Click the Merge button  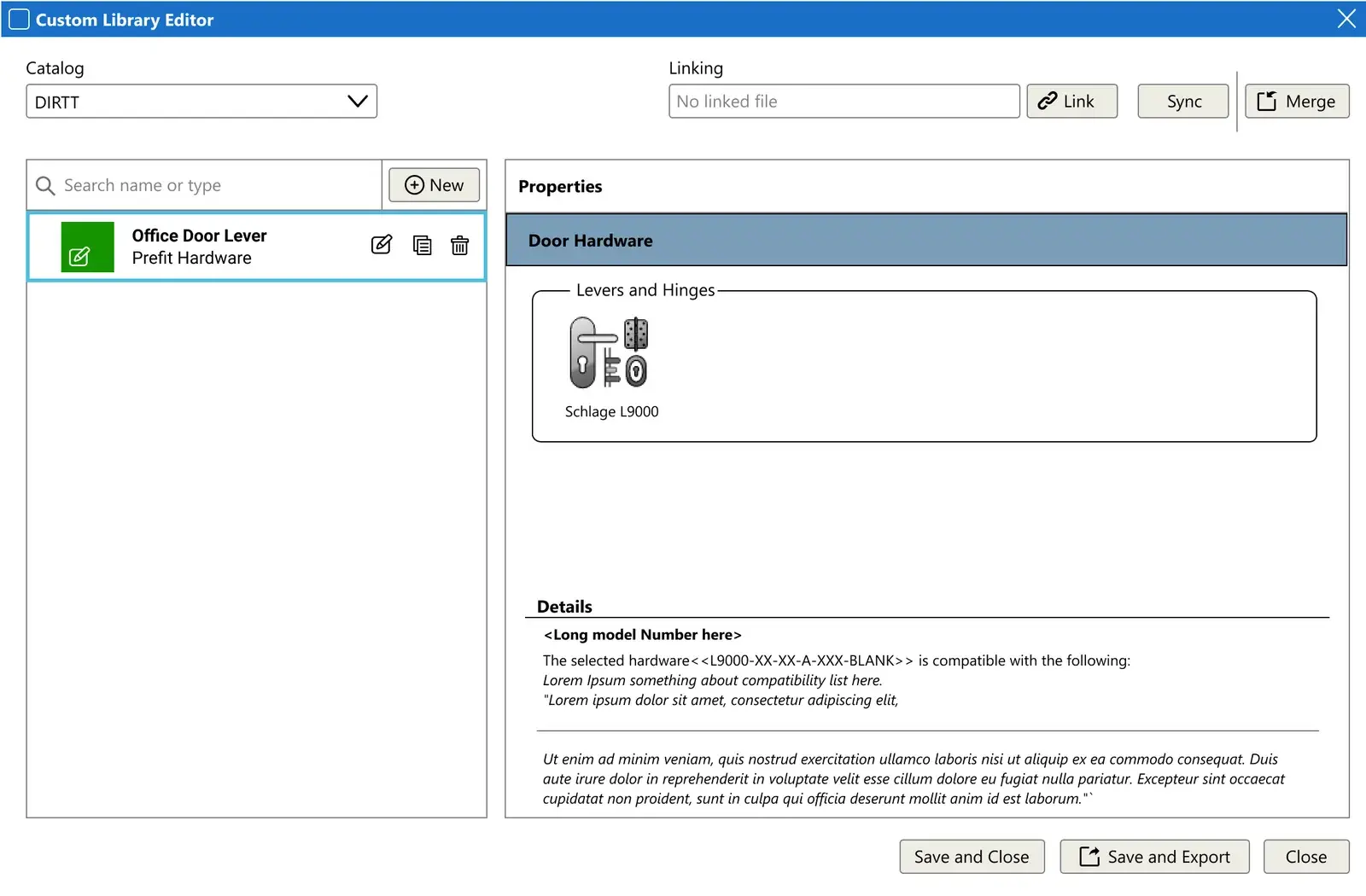coord(1297,102)
